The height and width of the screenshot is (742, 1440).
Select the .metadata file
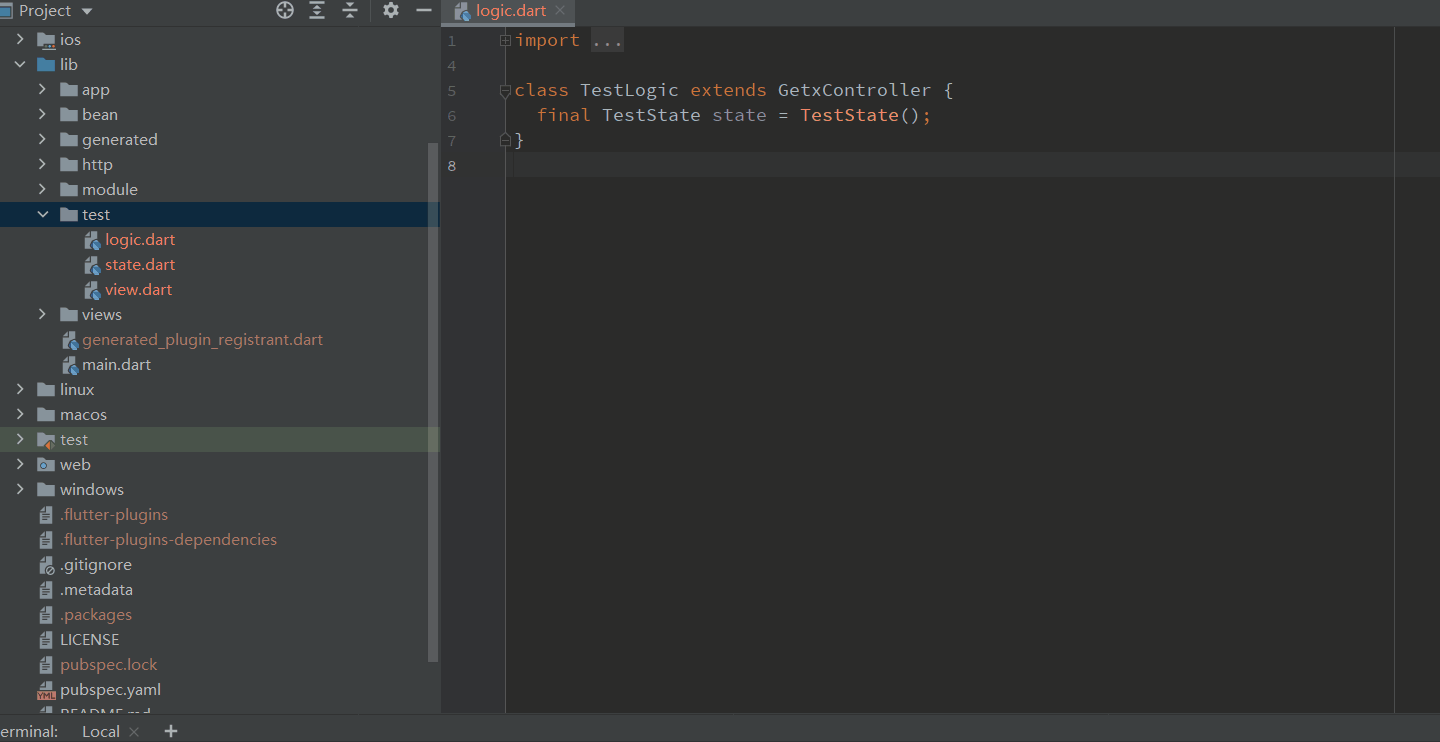(x=96, y=589)
